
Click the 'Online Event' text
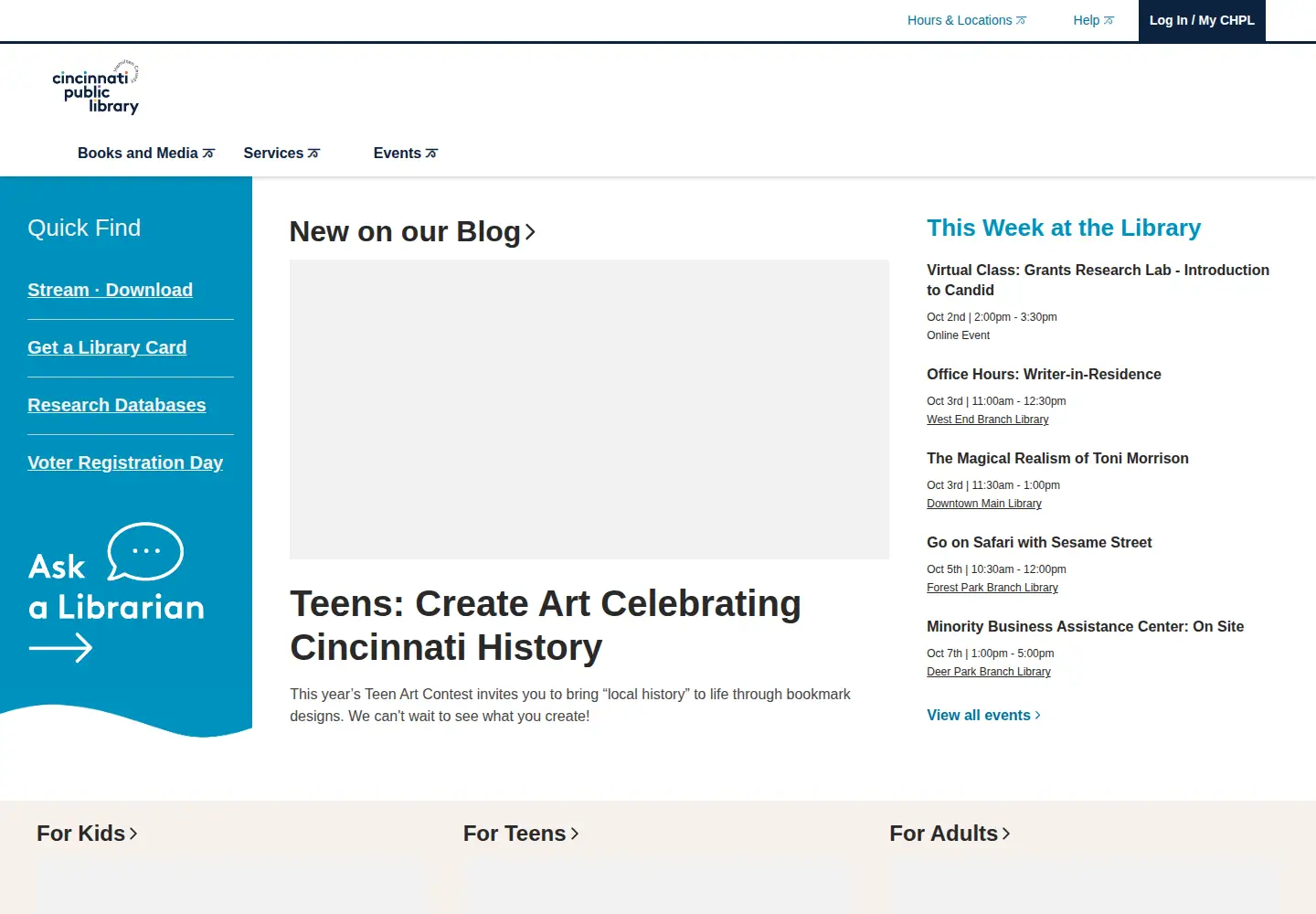(958, 335)
